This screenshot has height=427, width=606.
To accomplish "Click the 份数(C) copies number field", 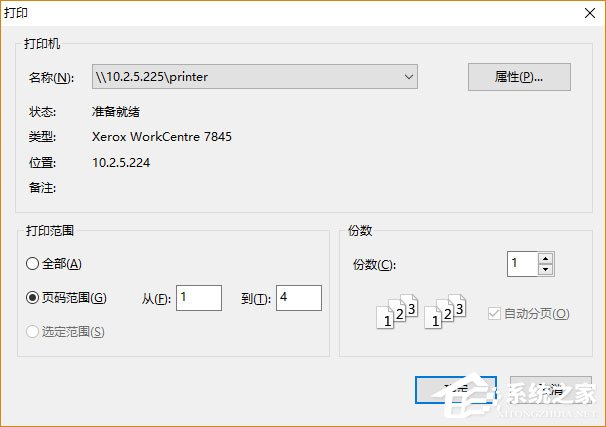I will (x=523, y=264).
